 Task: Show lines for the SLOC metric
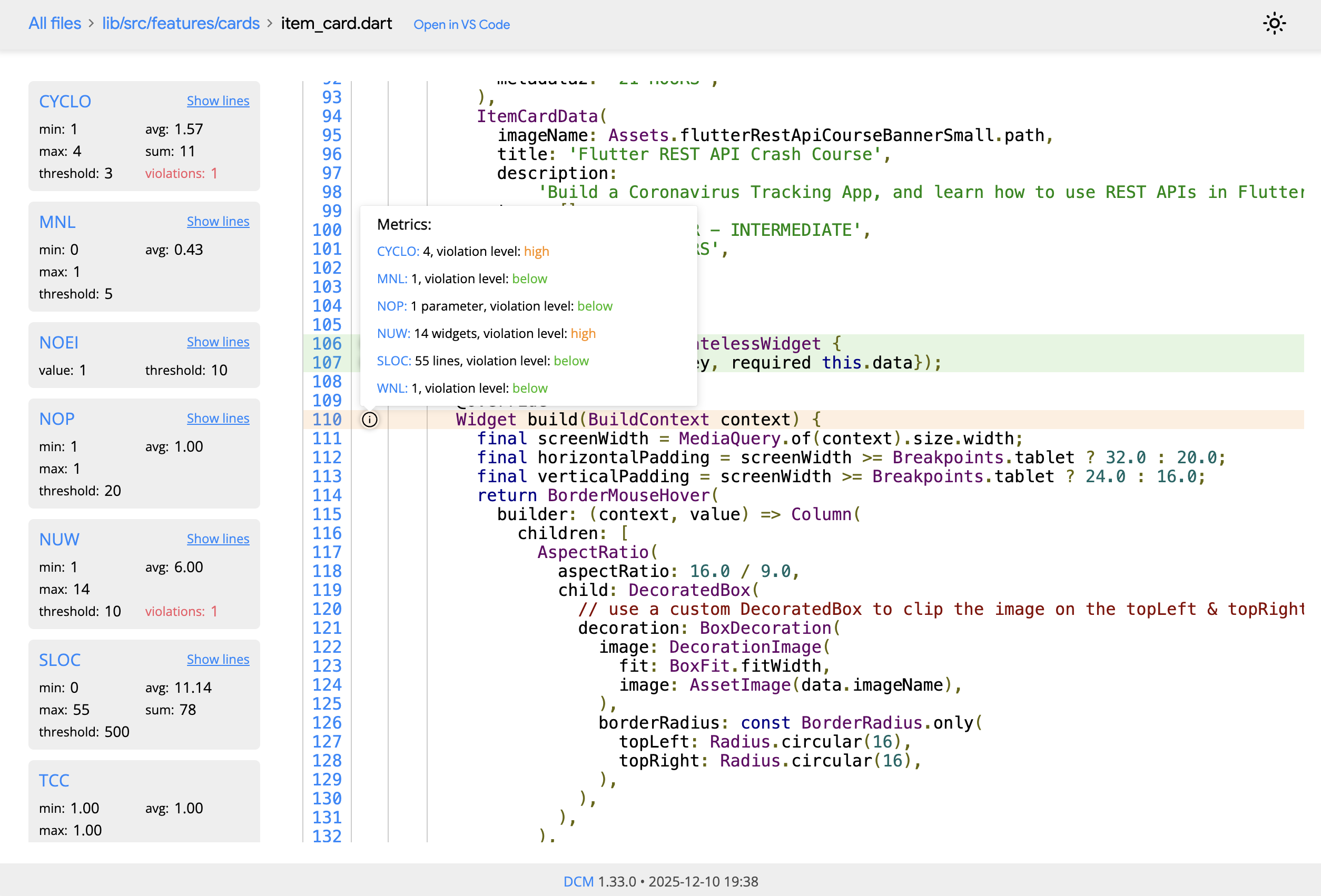[218, 659]
